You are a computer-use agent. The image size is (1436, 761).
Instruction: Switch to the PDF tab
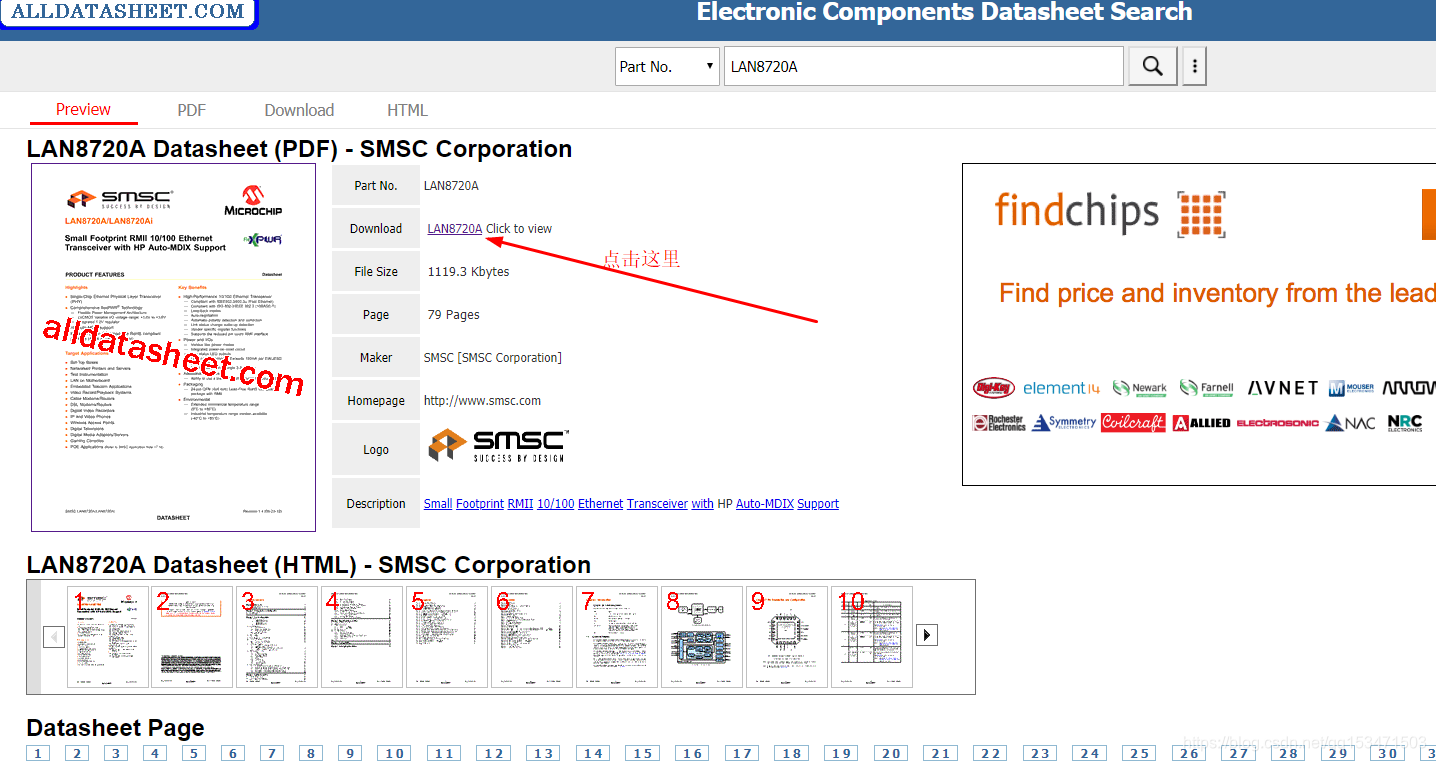point(191,110)
